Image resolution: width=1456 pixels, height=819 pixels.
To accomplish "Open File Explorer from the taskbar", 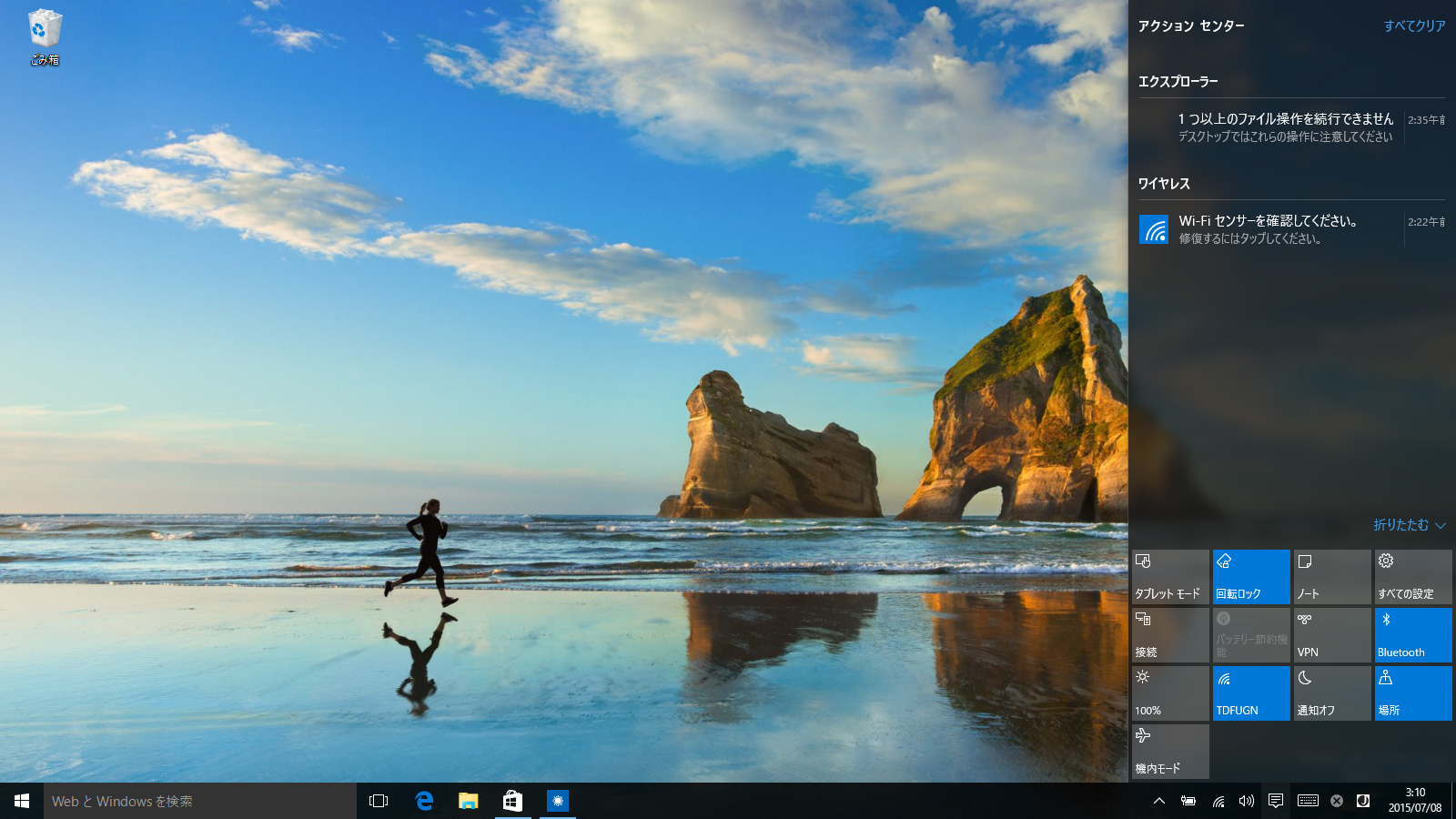I will [x=468, y=801].
